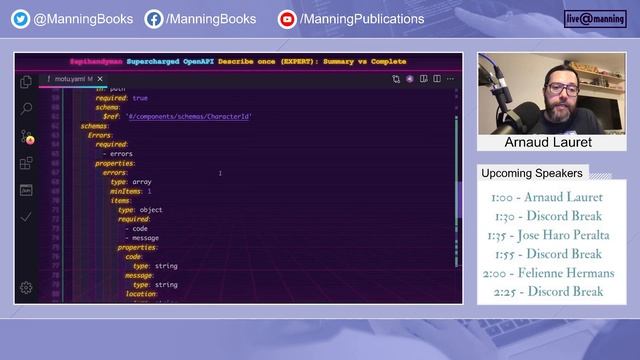Click the /ManningPublications YouTube text
640x360 pixels.
[x=362, y=19]
